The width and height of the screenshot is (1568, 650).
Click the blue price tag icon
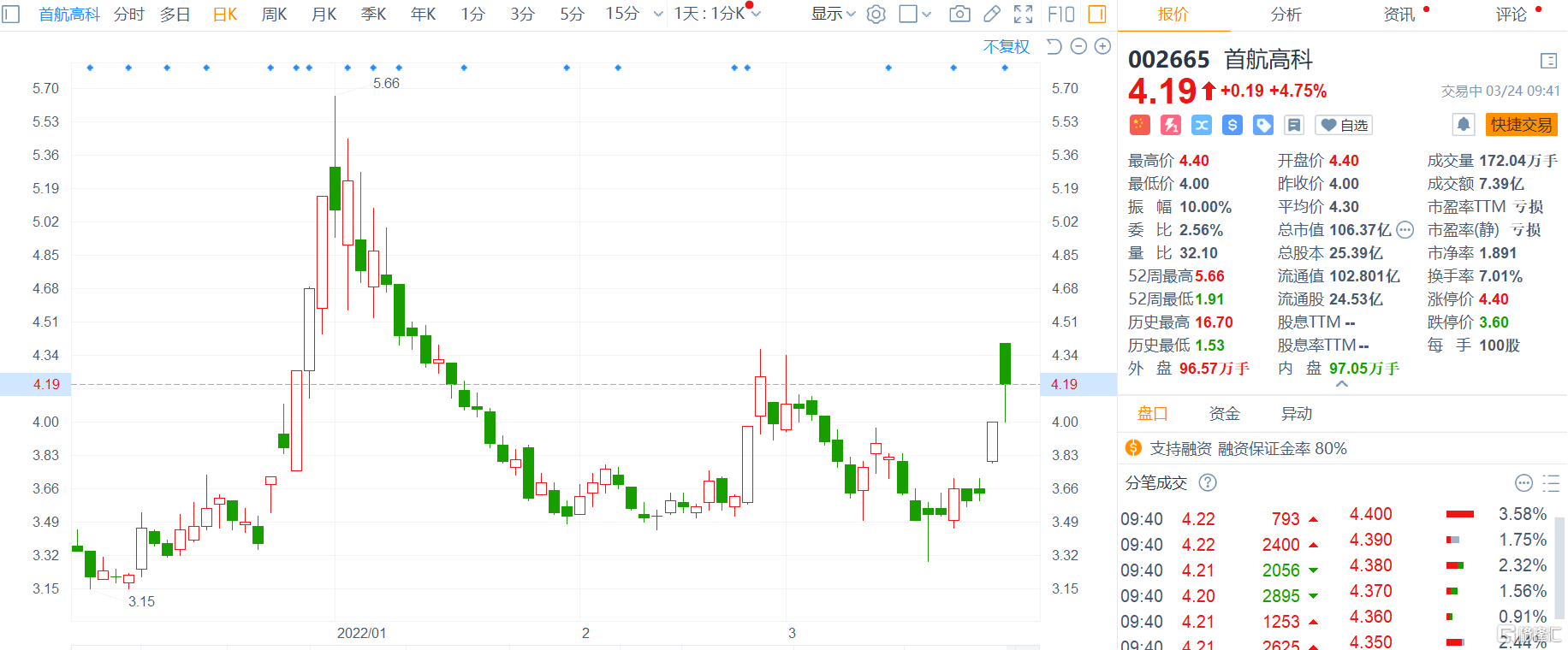pyautogui.click(x=1263, y=125)
